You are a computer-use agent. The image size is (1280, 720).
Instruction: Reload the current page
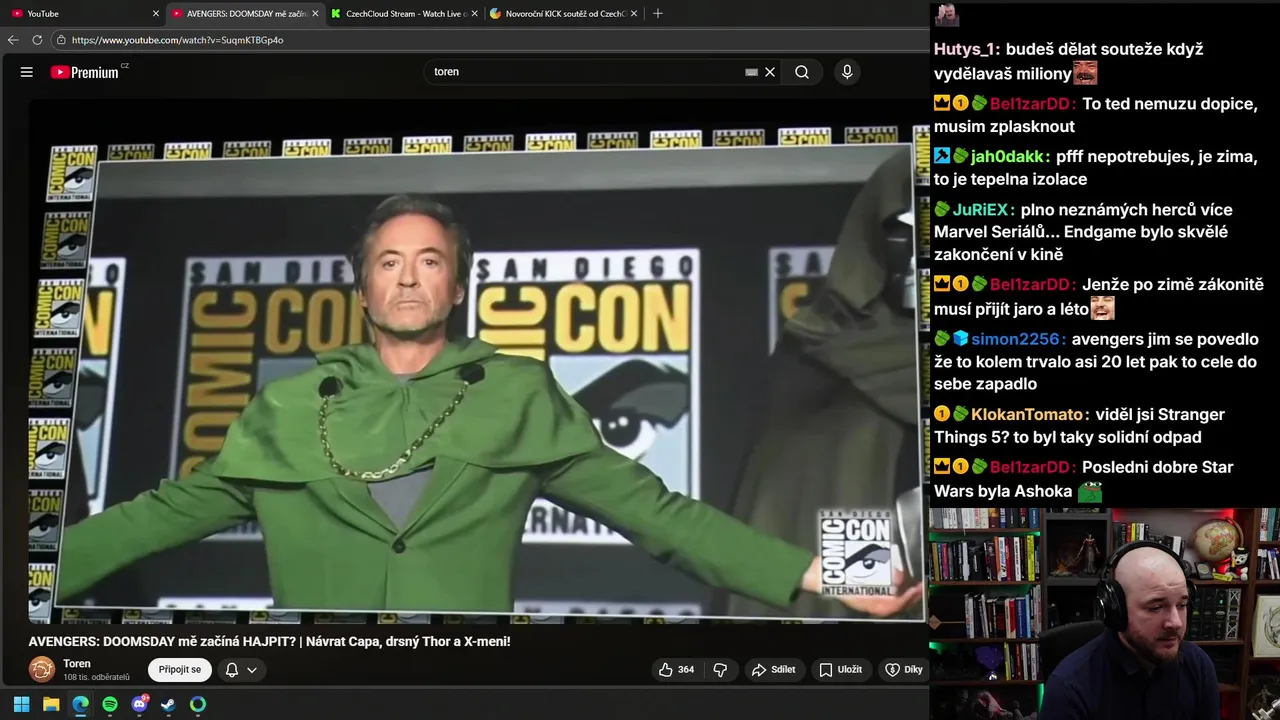[37, 40]
